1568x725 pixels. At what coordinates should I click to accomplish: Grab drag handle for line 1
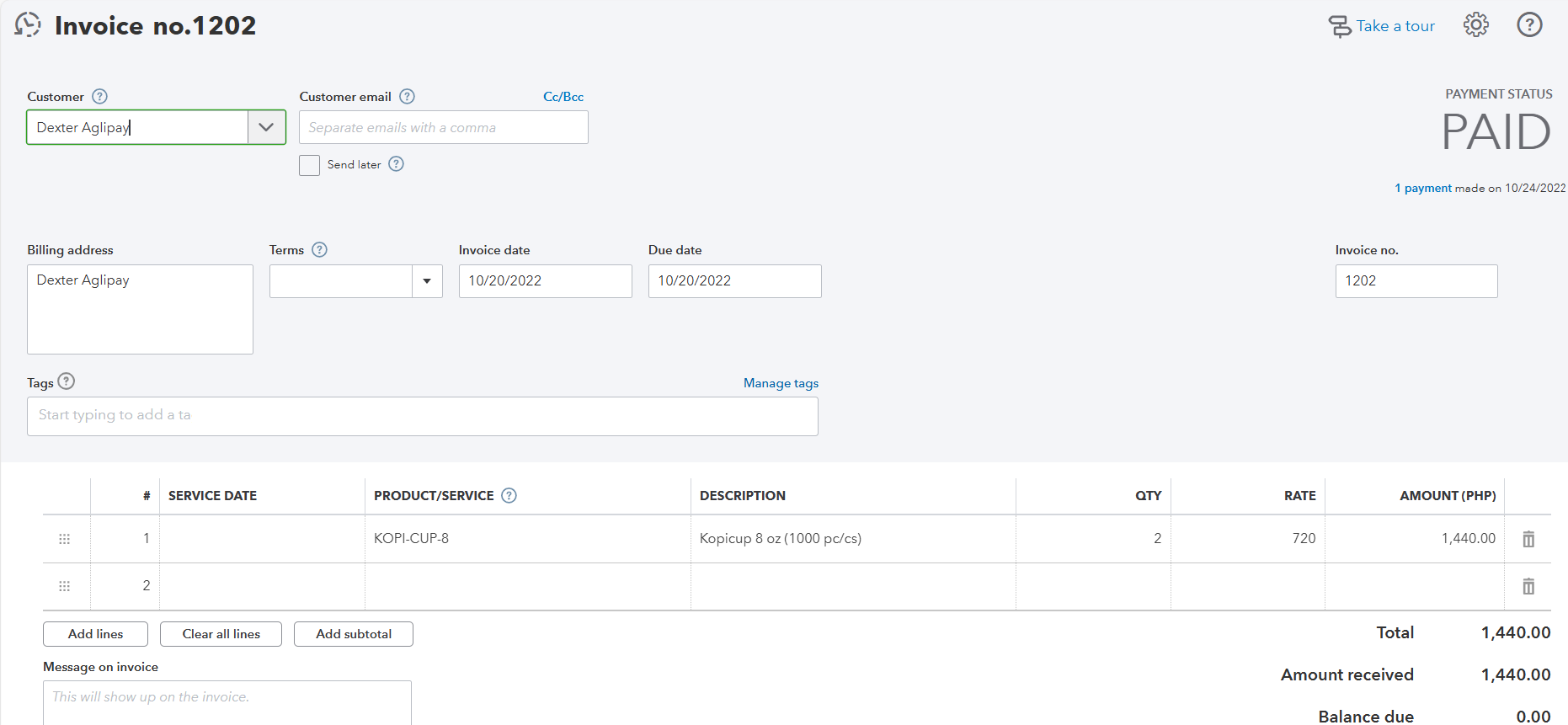click(64, 539)
